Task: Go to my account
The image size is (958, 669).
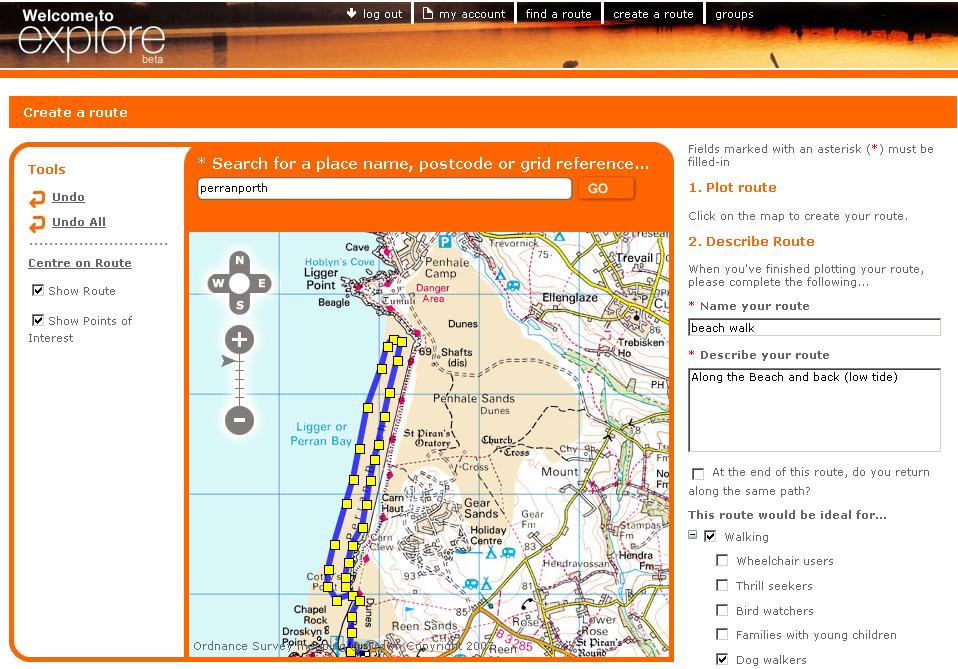Action: click(472, 14)
